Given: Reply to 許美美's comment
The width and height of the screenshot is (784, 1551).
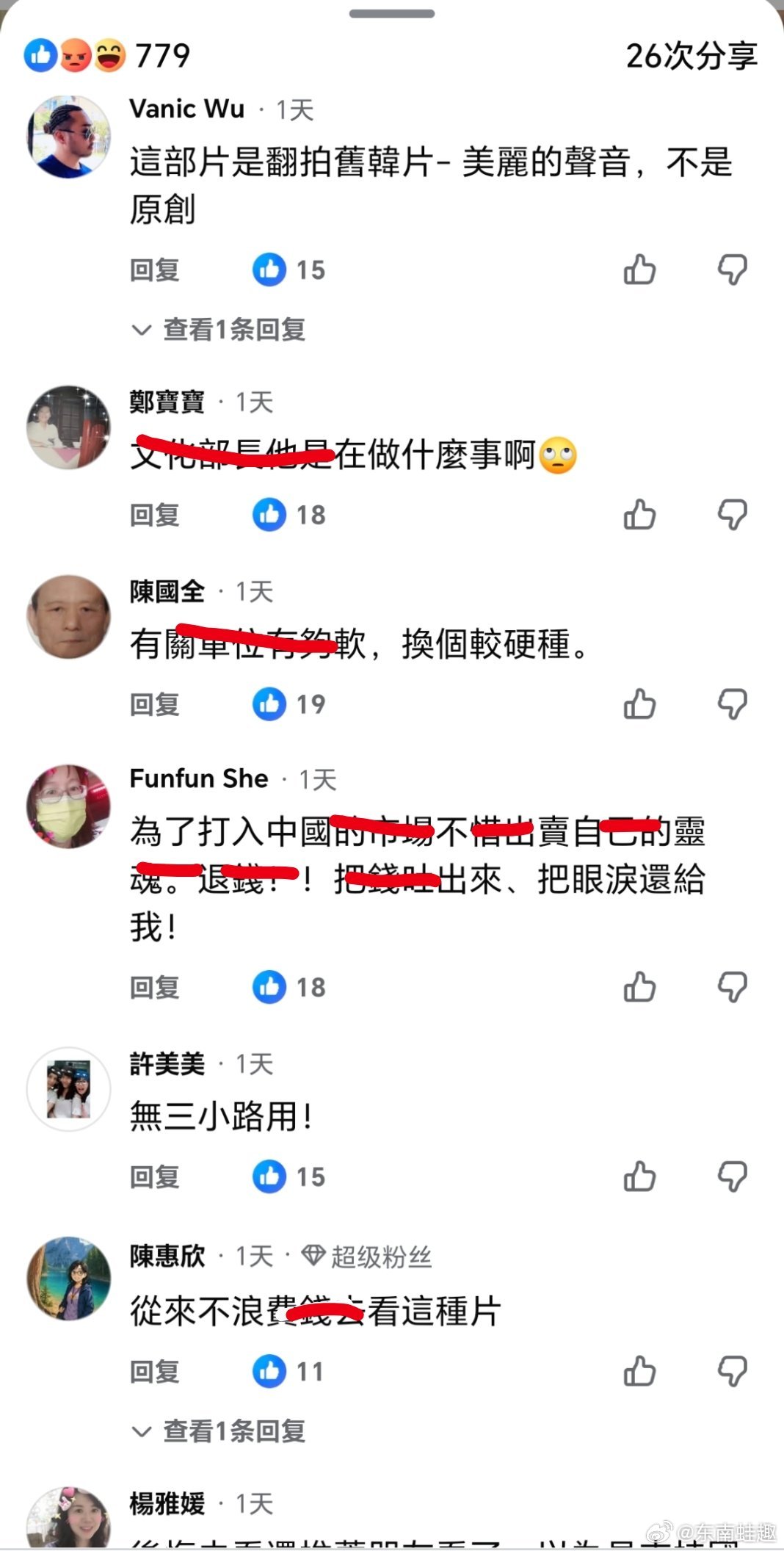Looking at the screenshot, I should click(155, 1177).
